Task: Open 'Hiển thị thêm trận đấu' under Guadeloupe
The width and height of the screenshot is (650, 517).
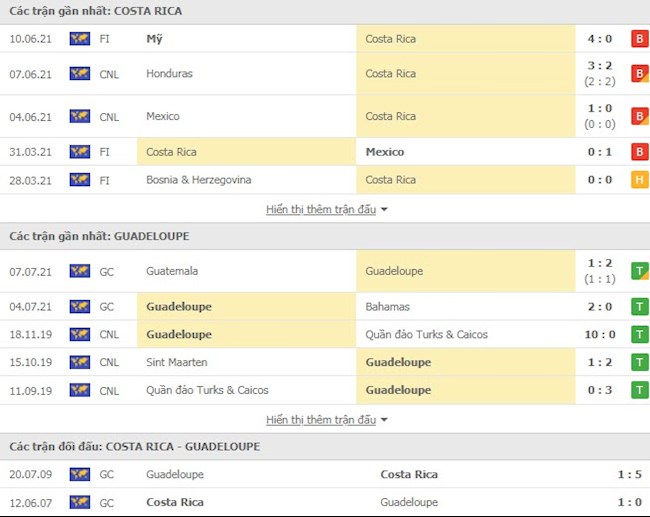Action: (321, 420)
